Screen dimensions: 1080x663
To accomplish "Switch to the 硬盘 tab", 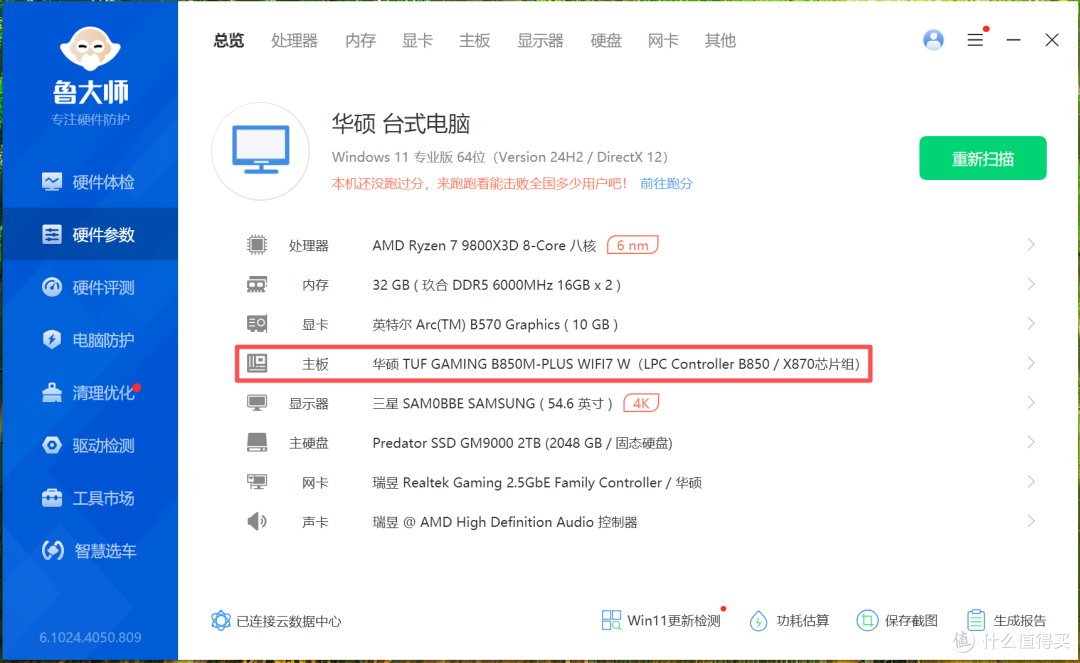I will coord(606,41).
